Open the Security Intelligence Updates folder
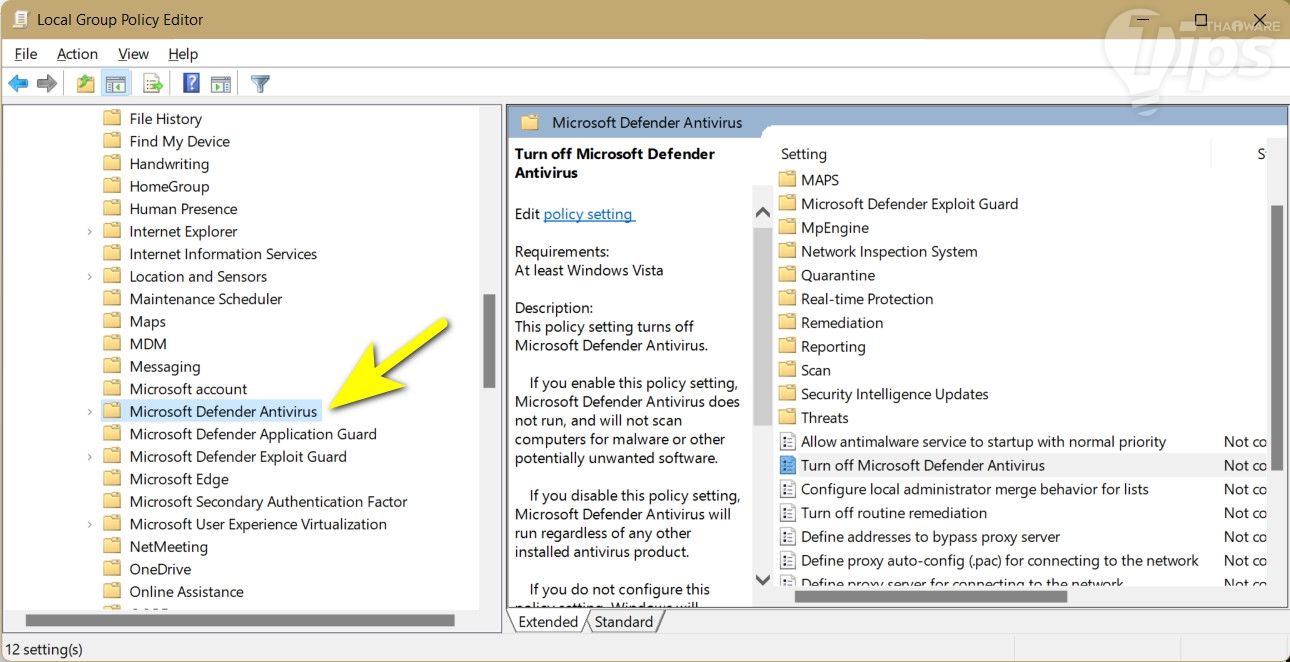The image size is (1290, 662). pyautogui.click(x=895, y=394)
